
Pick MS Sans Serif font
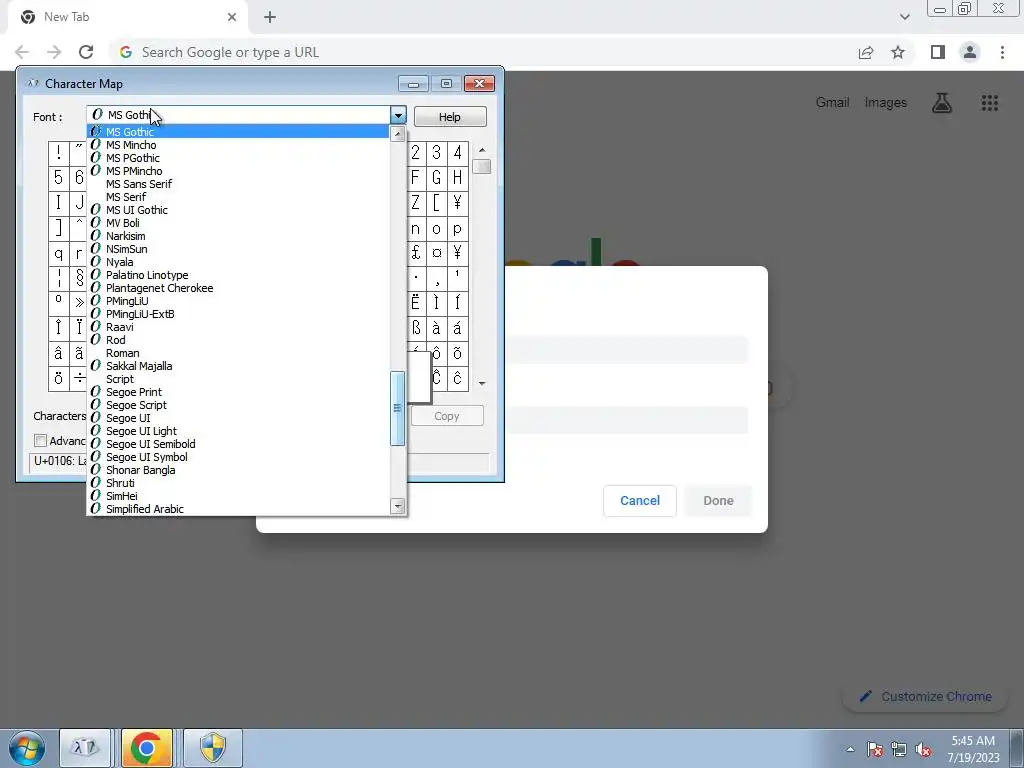(x=238, y=184)
